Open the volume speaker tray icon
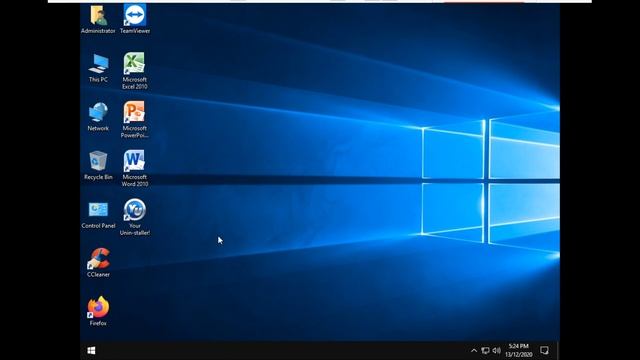 point(496,351)
